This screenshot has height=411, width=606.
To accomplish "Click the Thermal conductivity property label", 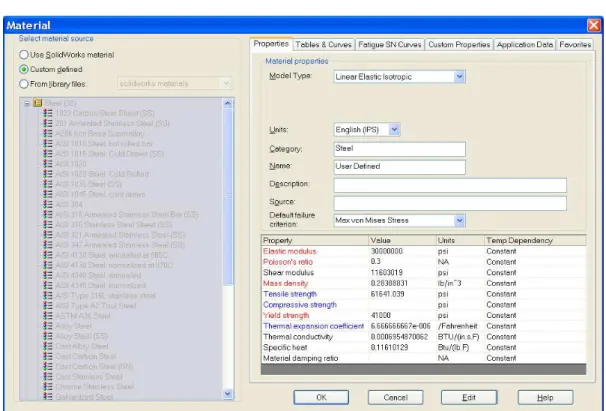I will click(298, 337).
